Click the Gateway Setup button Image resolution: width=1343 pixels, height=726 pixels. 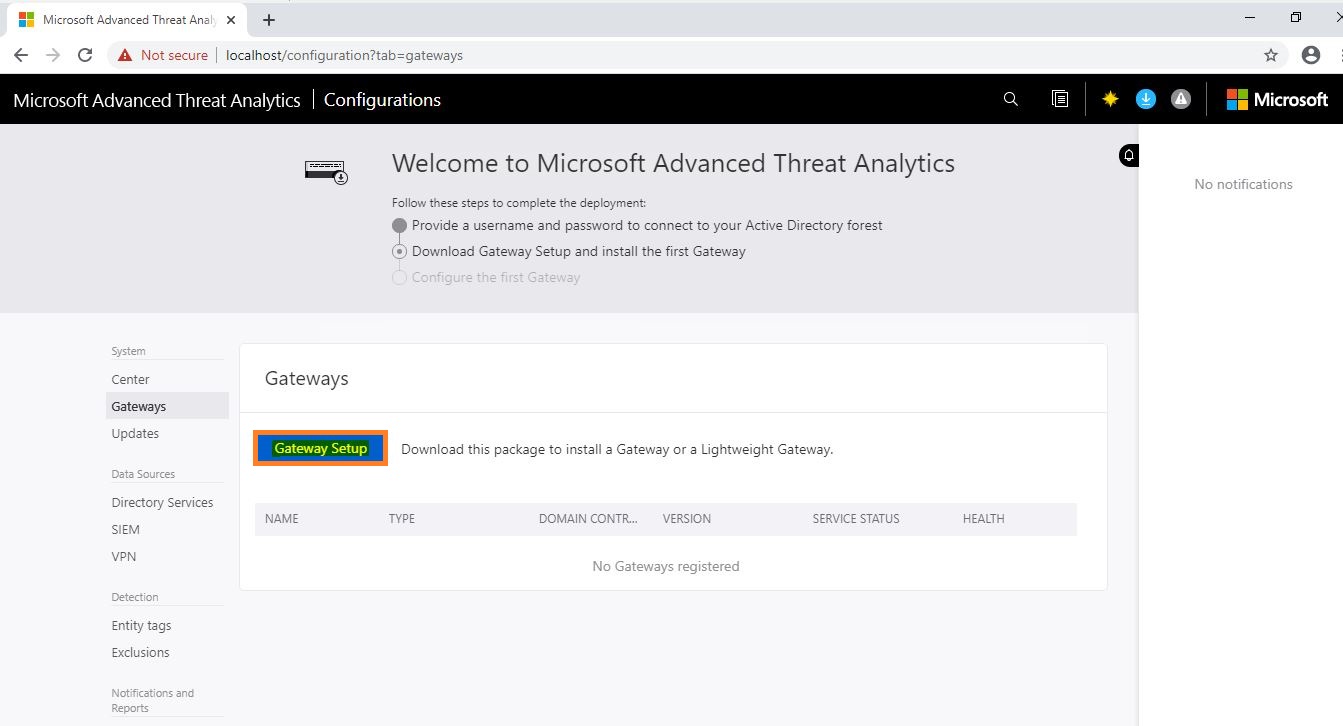(x=321, y=449)
